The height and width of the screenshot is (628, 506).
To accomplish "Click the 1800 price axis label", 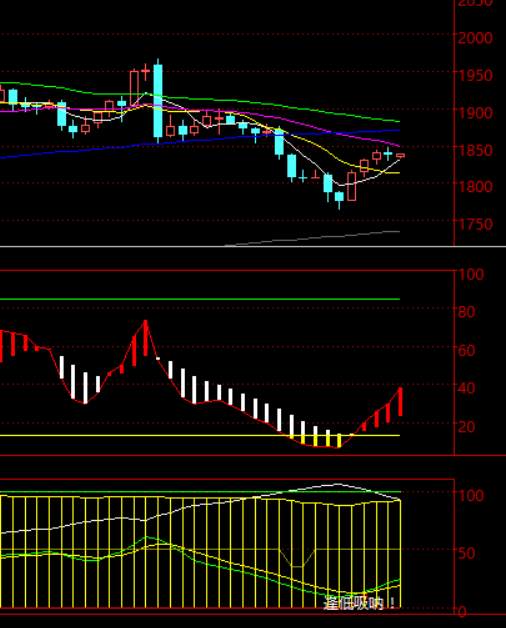I will (475, 187).
